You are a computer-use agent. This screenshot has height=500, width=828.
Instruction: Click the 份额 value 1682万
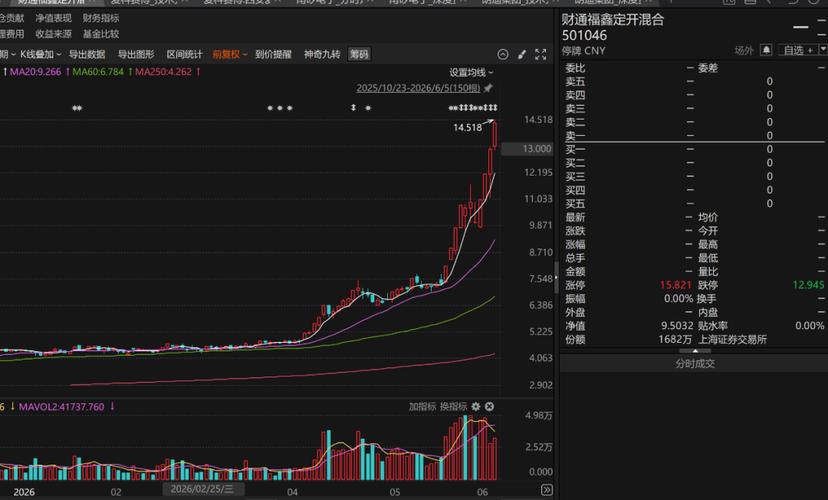pos(675,339)
